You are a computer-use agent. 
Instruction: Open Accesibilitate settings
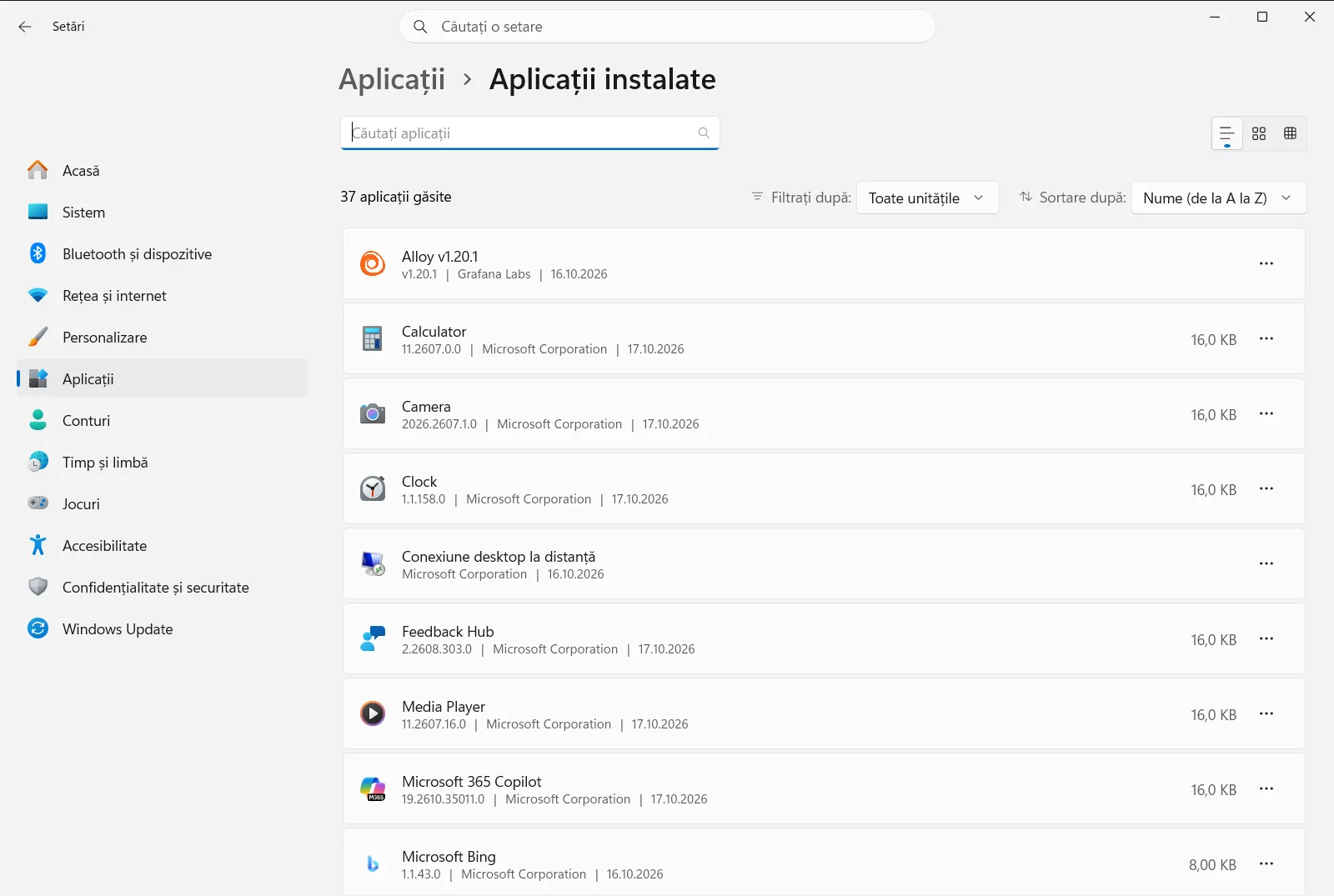point(163,545)
